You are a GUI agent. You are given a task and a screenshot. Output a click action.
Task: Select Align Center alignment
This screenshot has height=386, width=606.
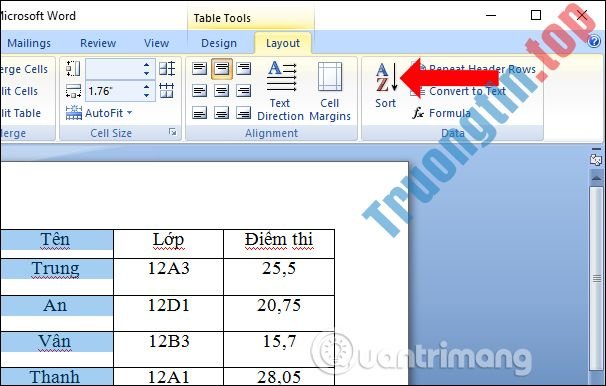221,91
